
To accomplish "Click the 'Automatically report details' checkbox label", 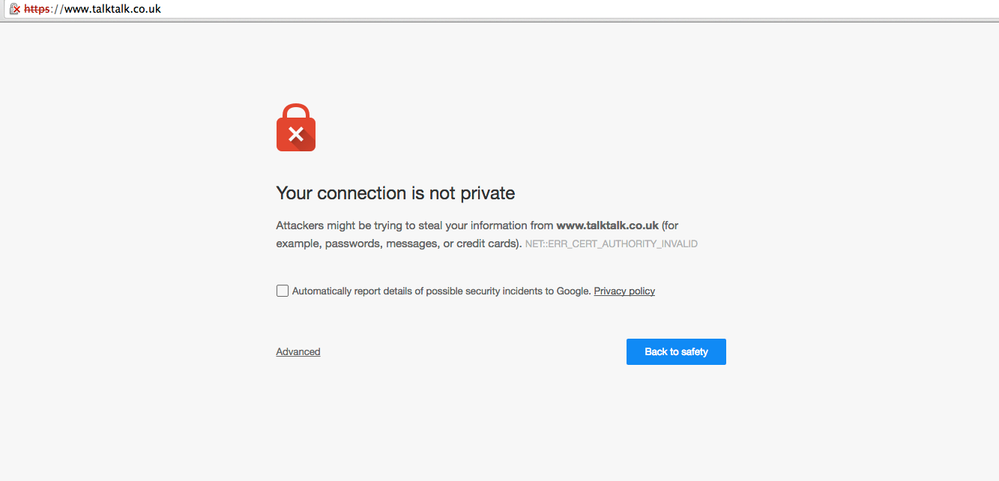I will [350, 291].
